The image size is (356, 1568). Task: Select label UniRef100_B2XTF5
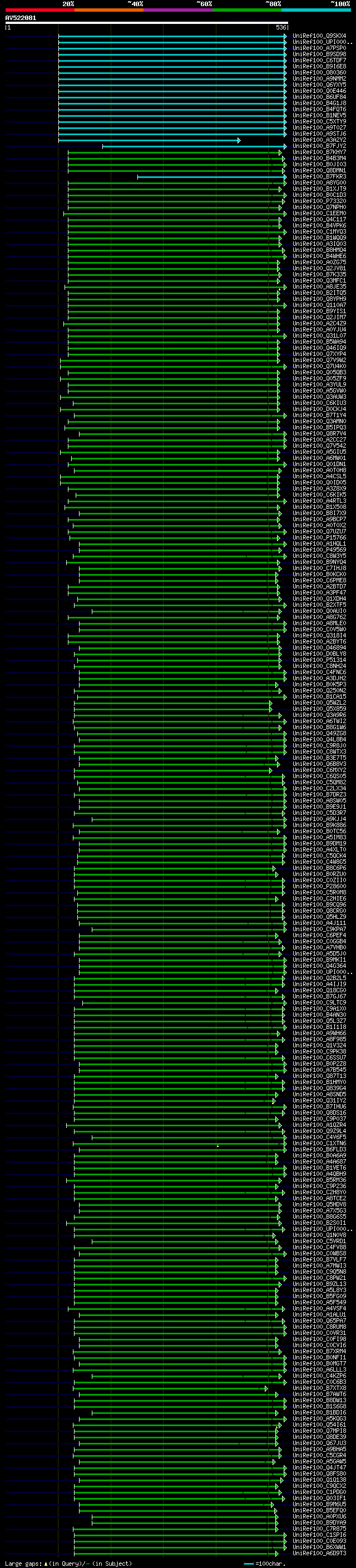coord(319,605)
